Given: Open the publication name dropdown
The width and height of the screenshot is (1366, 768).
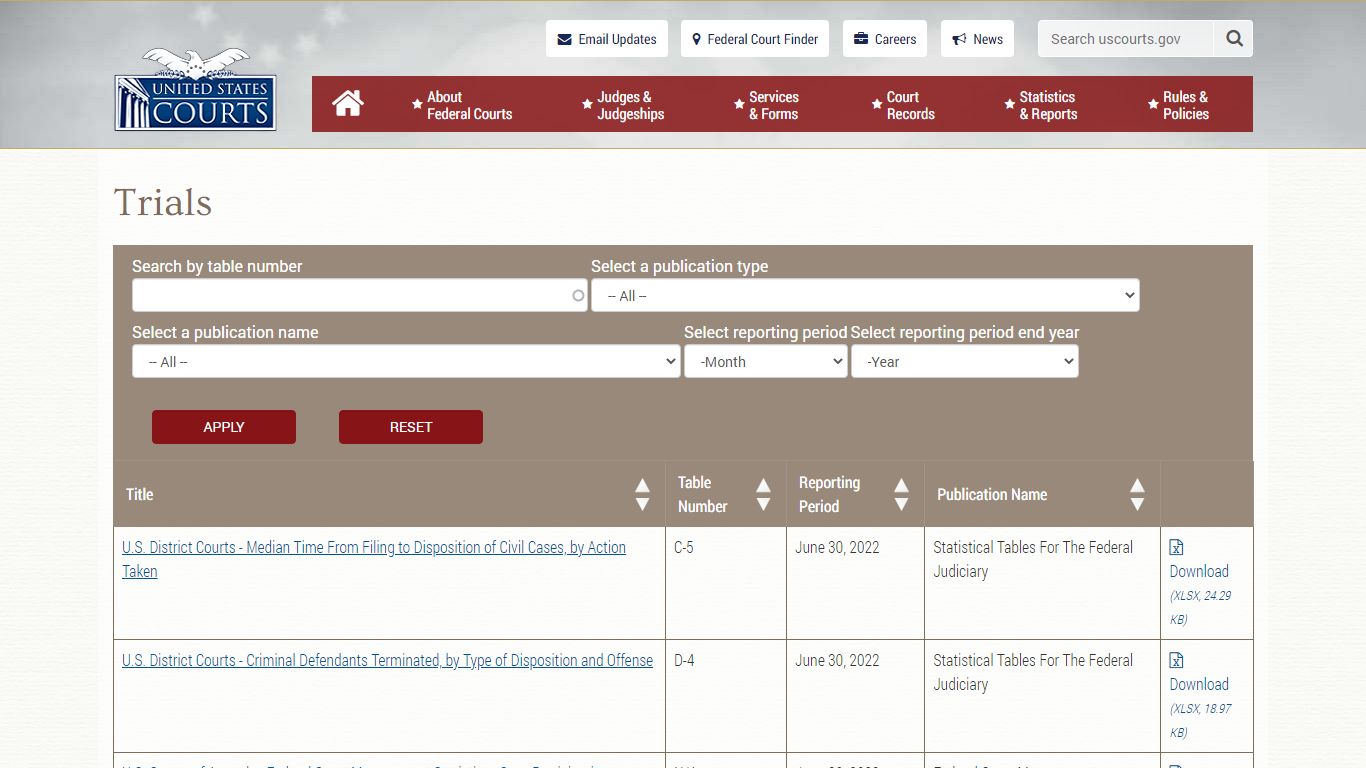Looking at the screenshot, I should coord(406,361).
